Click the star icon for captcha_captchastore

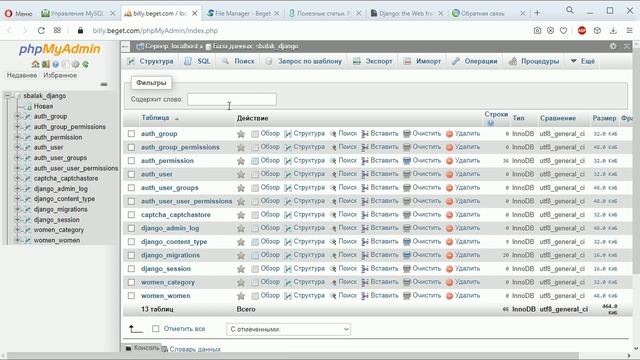point(241,215)
